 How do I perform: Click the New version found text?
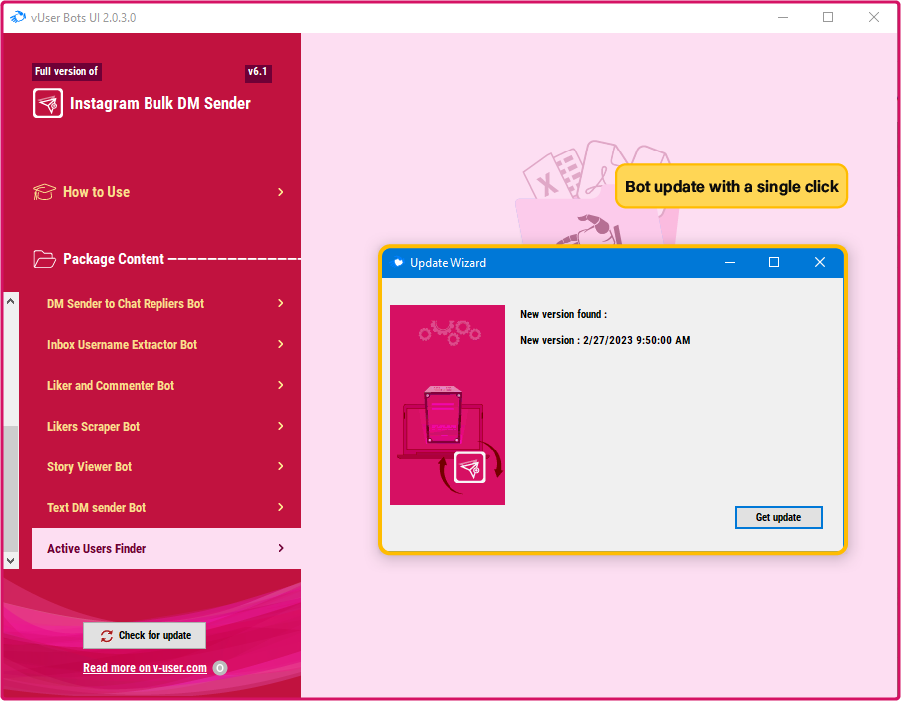pyautogui.click(x=563, y=314)
